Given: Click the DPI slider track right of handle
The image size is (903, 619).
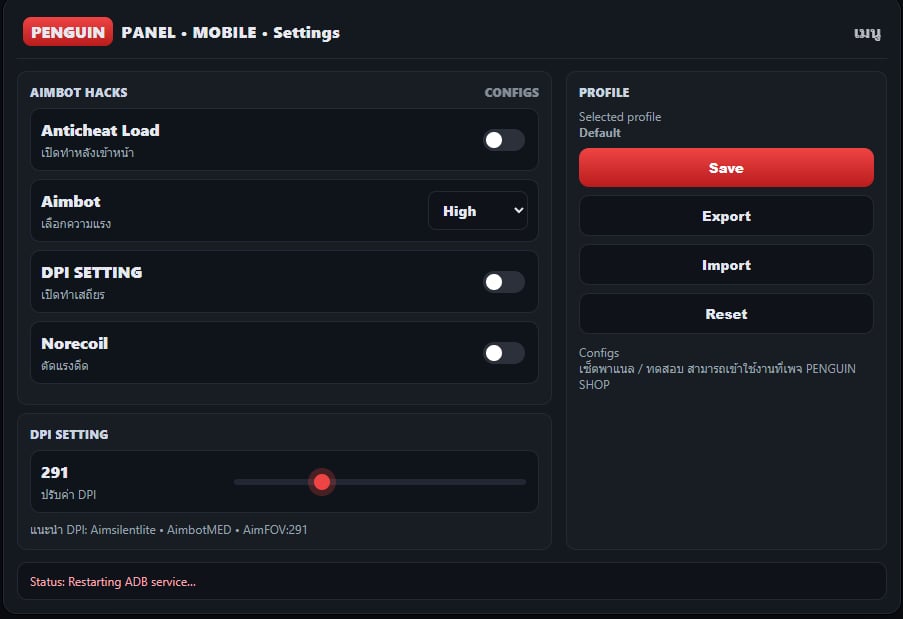Looking at the screenshot, I should (x=430, y=482).
